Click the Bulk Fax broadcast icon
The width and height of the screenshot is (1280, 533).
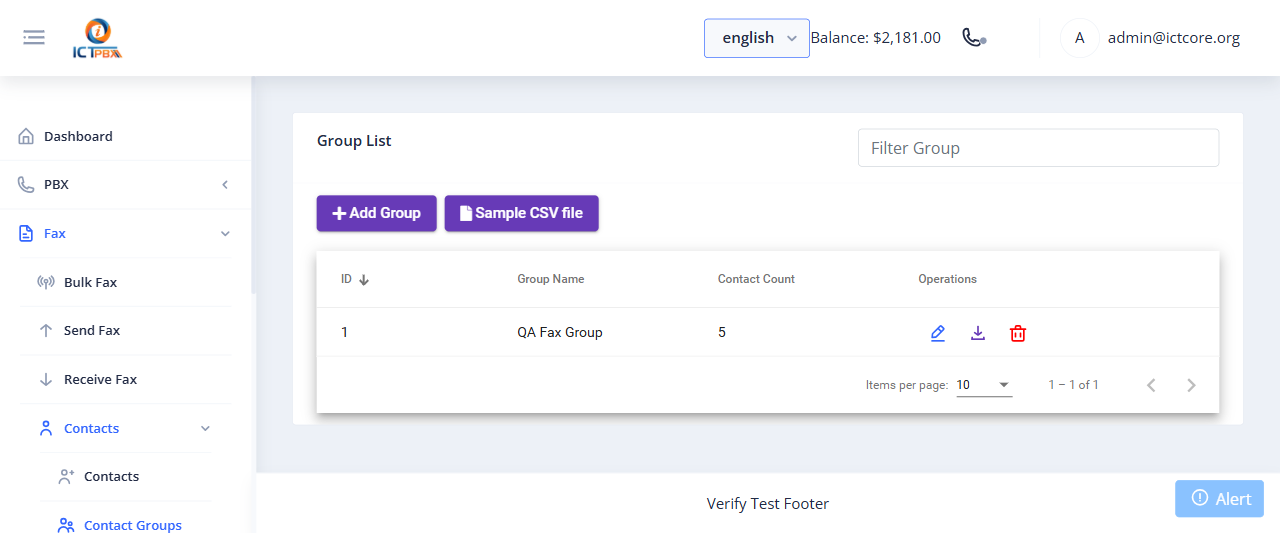[x=46, y=282]
